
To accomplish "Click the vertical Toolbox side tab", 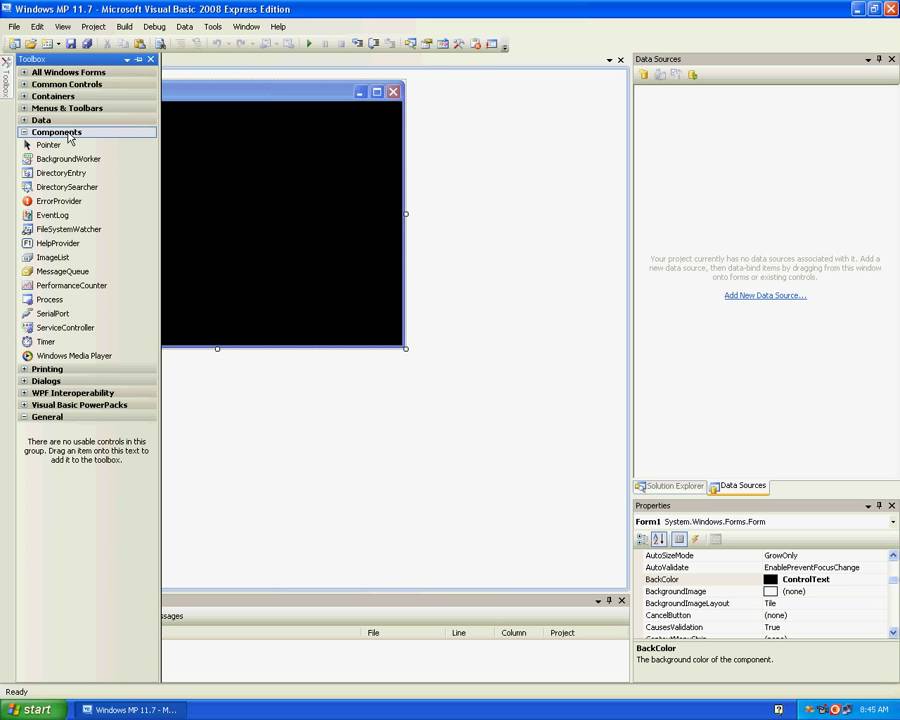I will click(x=6, y=78).
